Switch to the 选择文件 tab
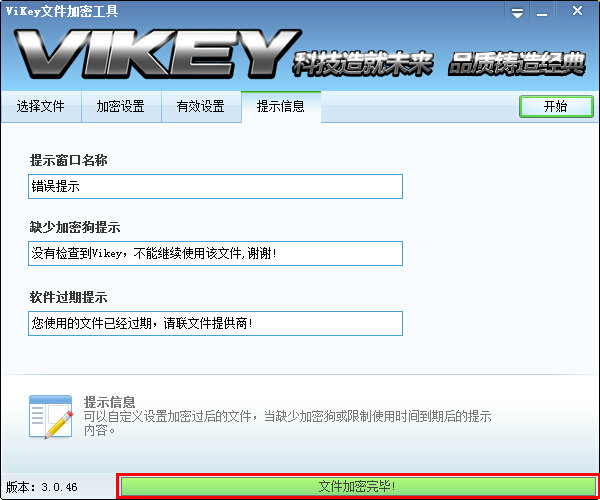This screenshot has height=500, width=600. [x=41, y=106]
